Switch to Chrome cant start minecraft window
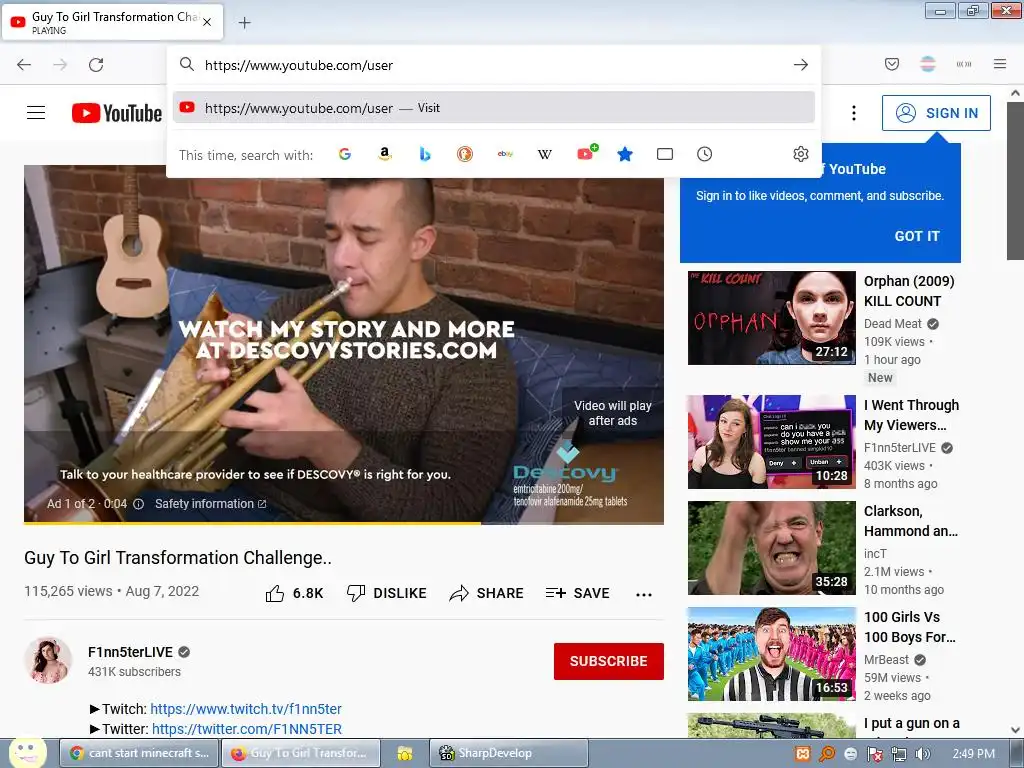 pyautogui.click(x=138, y=753)
